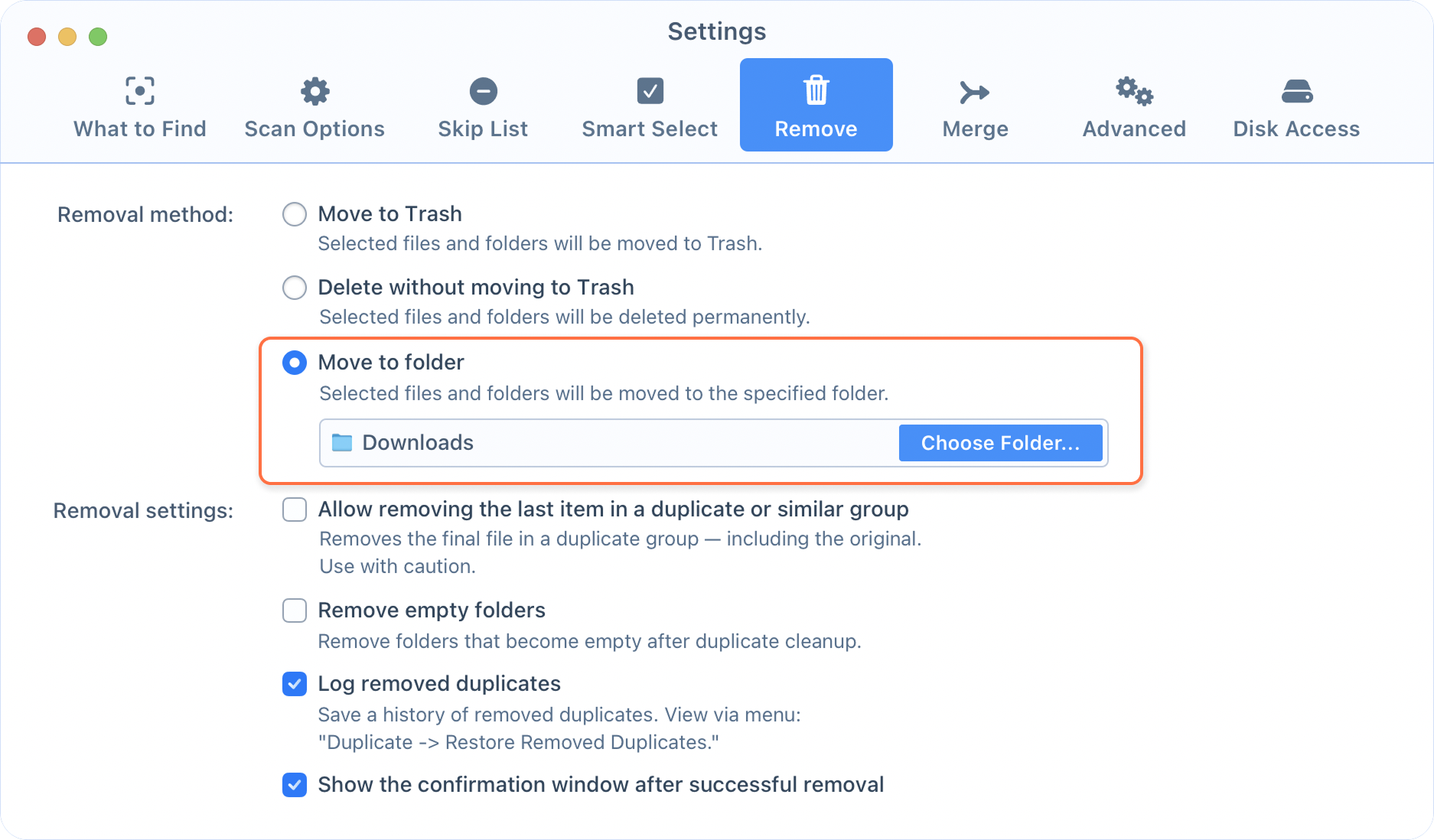Click the 'Move to Trash' label text

(x=389, y=213)
